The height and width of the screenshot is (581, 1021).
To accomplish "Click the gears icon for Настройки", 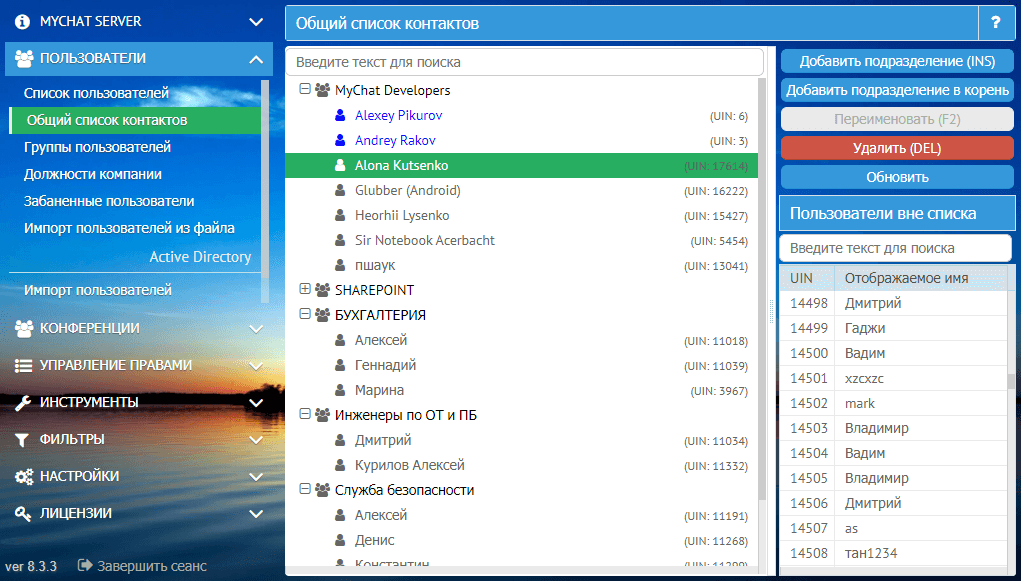I will click(23, 476).
